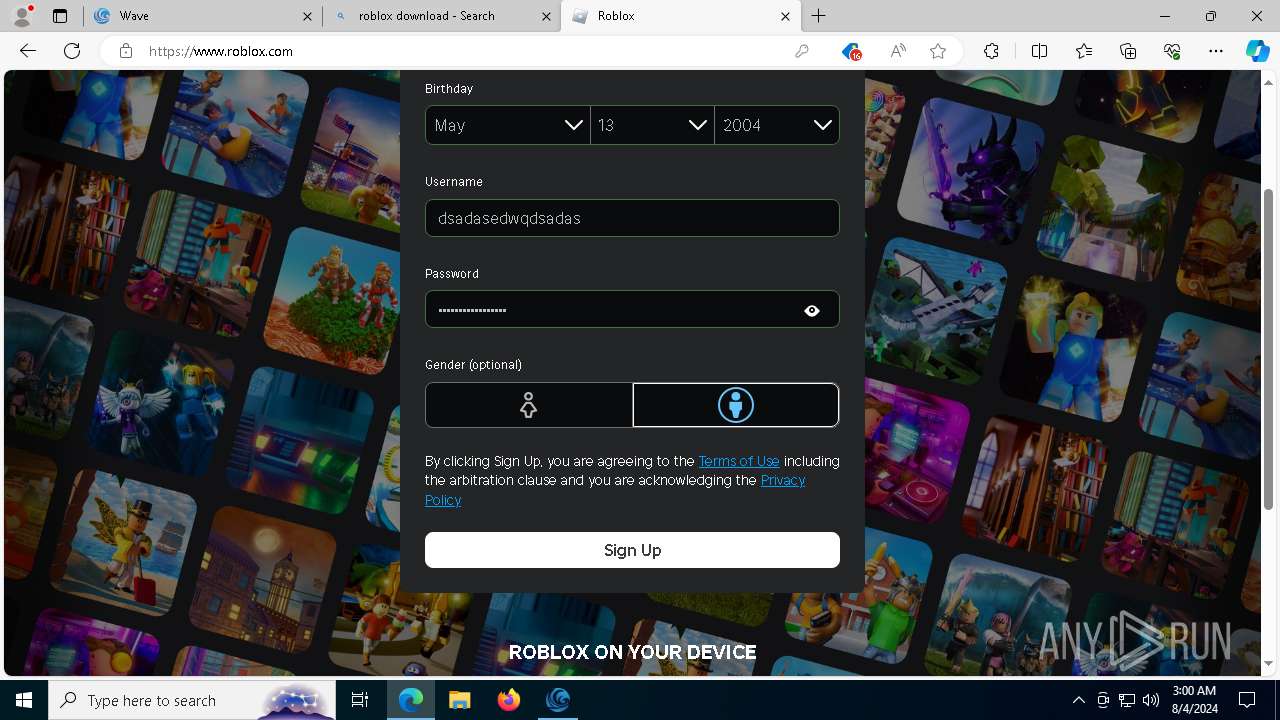Image resolution: width=1280 pixels, height=720 pixels.
Task: Add page to favorites star
Action: [x=938, y=51]
